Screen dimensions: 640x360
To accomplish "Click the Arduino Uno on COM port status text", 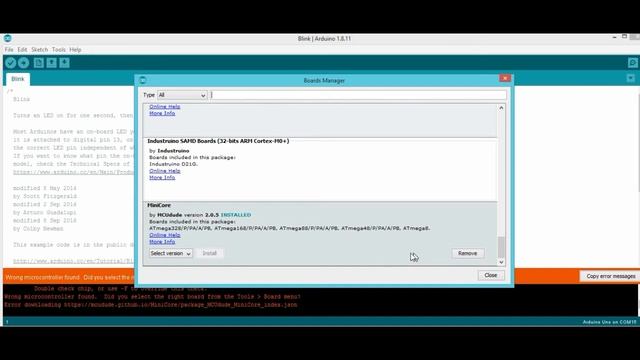I will pos(609,322).
